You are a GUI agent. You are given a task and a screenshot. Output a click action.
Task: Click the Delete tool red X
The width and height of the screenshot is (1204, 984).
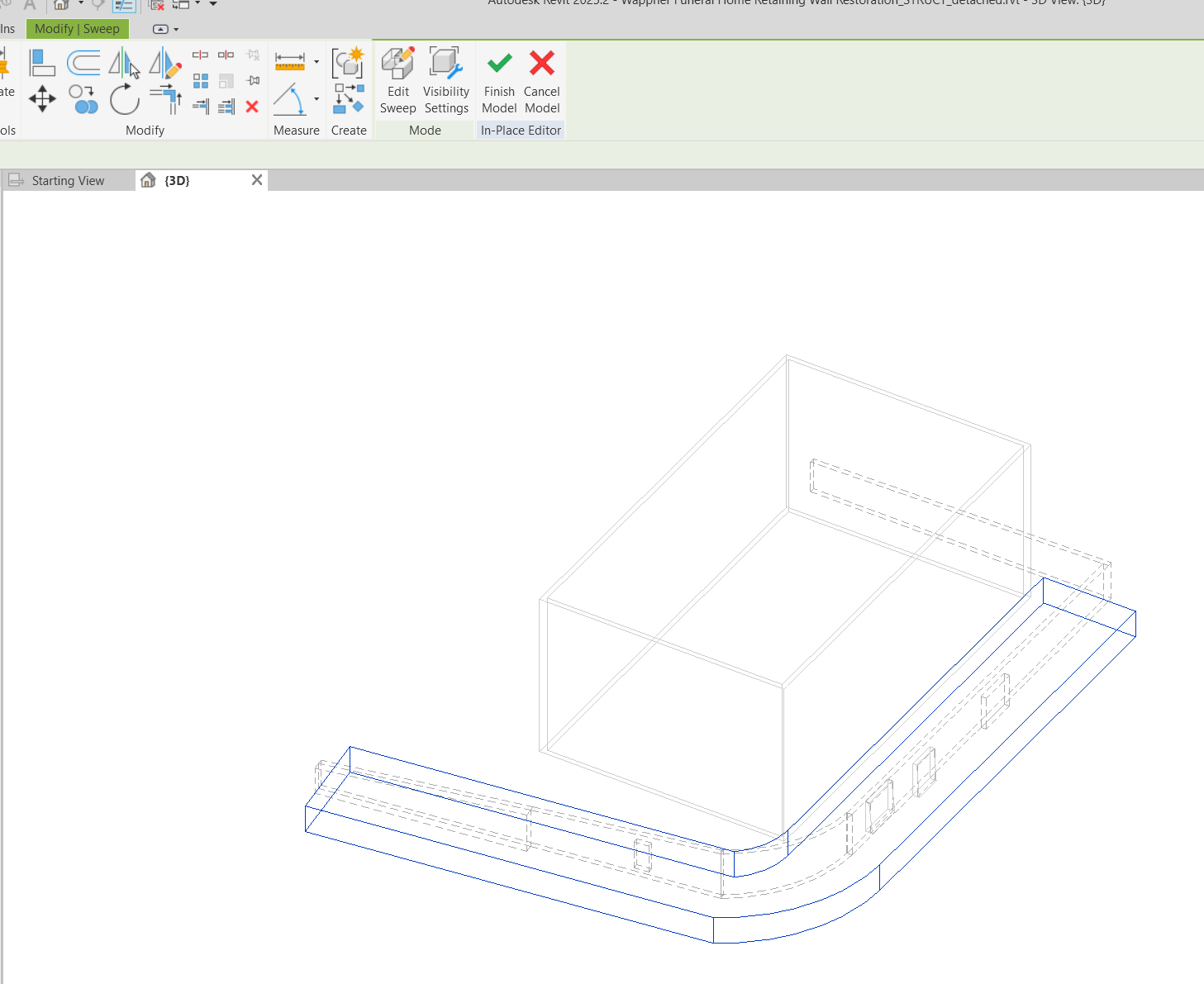point(250,107)
